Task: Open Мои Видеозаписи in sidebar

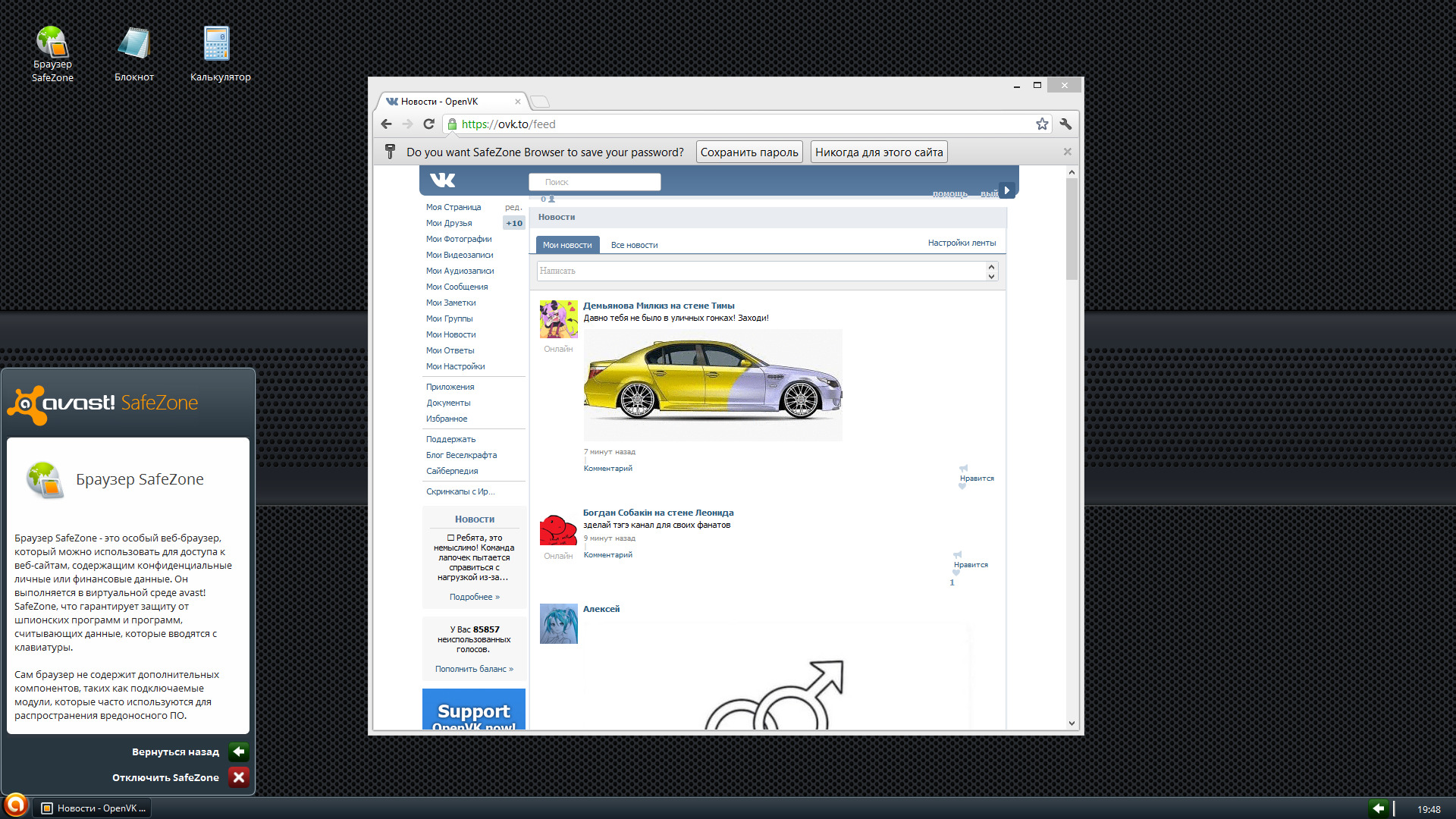Action: [460, 255]
